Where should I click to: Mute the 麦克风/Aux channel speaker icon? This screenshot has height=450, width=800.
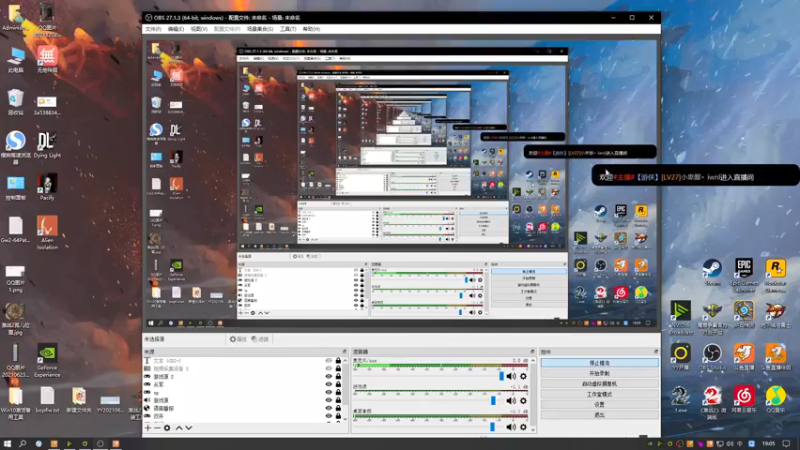511,376
